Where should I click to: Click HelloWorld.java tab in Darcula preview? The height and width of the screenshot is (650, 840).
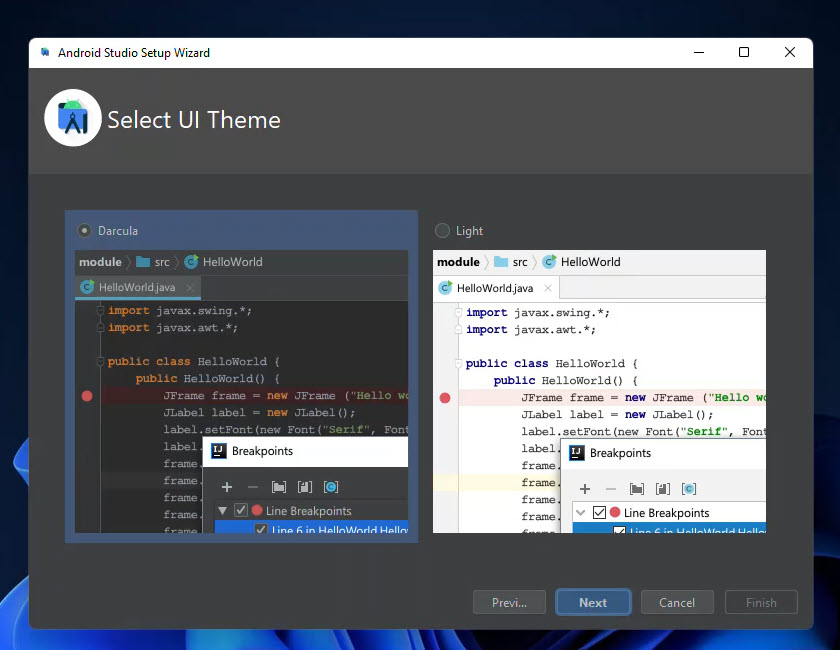pos(138,287)
